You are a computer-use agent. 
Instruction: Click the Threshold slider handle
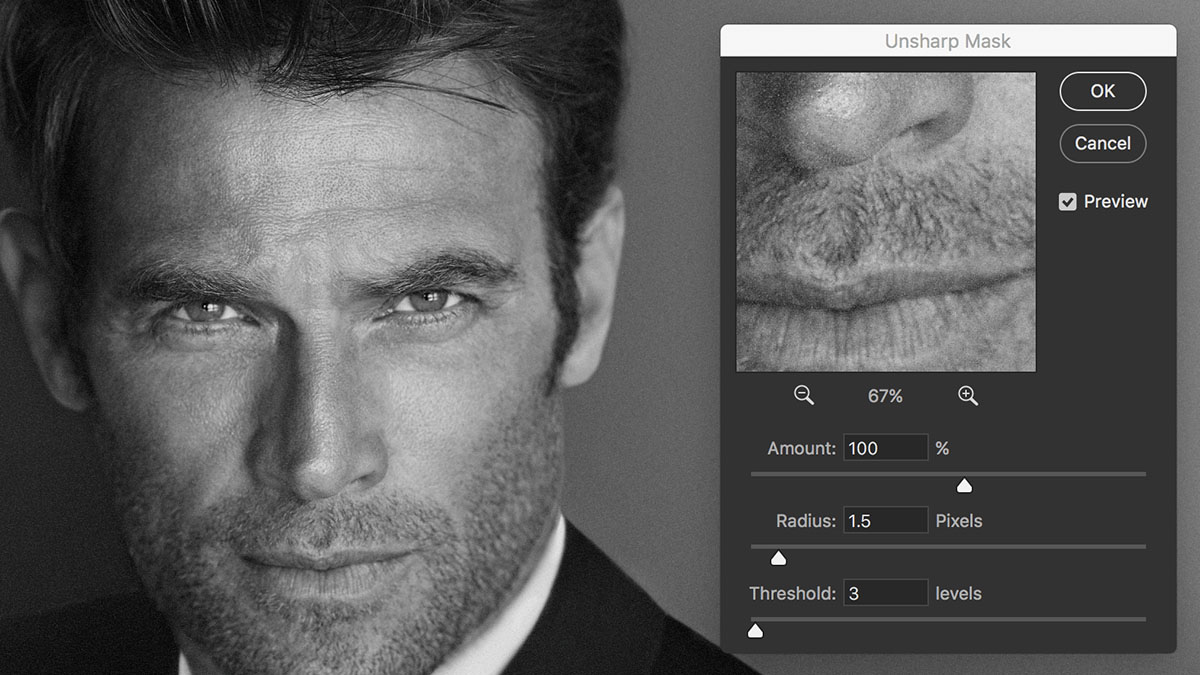[x=755, y=630]
